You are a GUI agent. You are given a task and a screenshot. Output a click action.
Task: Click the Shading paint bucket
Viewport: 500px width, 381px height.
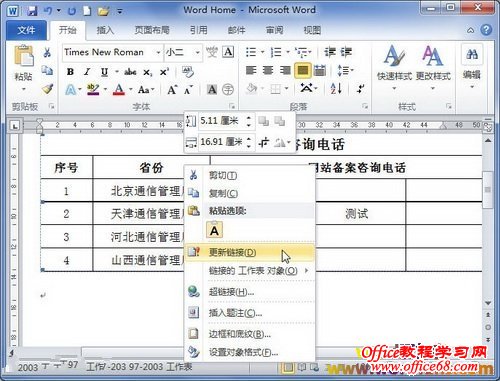tap(251, 89)
